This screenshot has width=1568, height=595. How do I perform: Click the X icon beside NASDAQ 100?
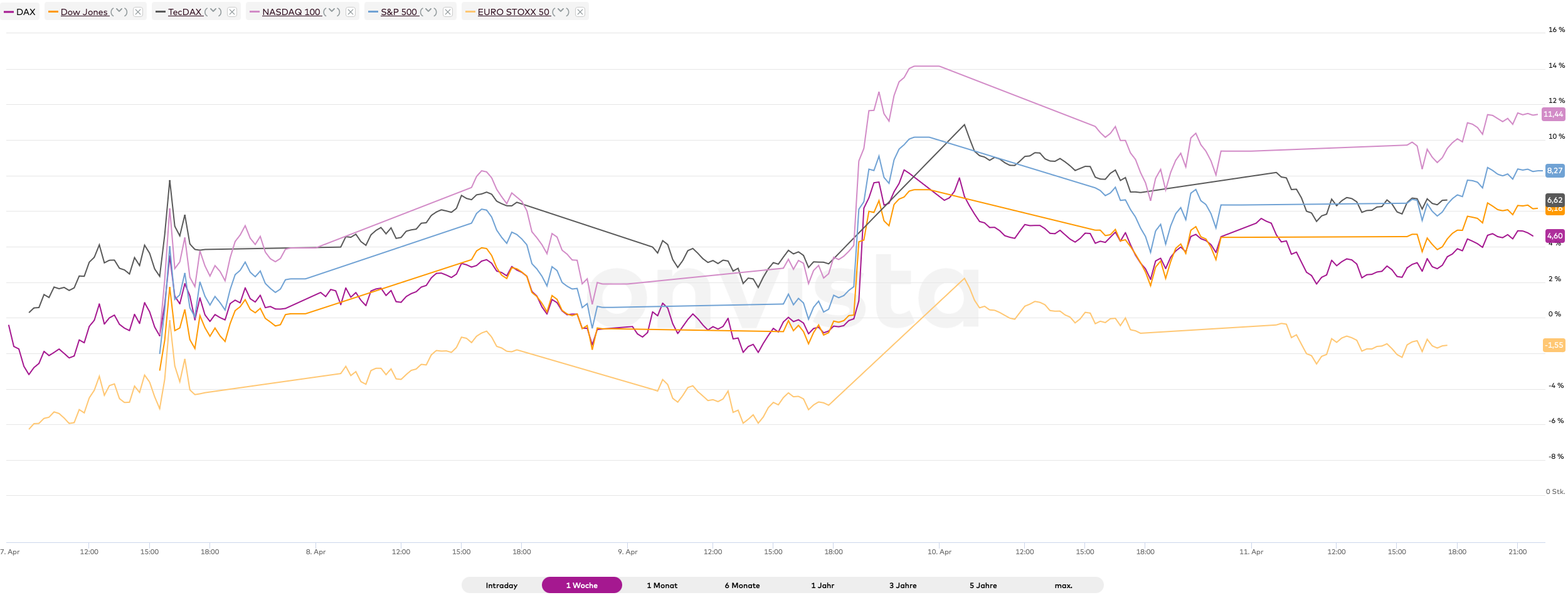(x=351, y=12)
